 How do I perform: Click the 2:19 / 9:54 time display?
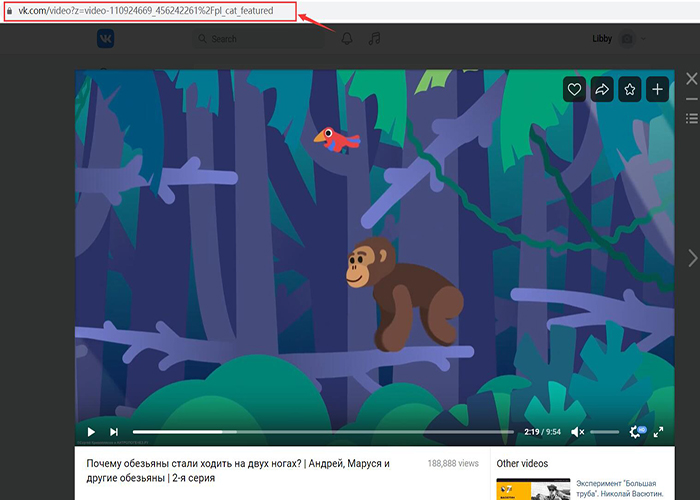(x=542, y=432)
